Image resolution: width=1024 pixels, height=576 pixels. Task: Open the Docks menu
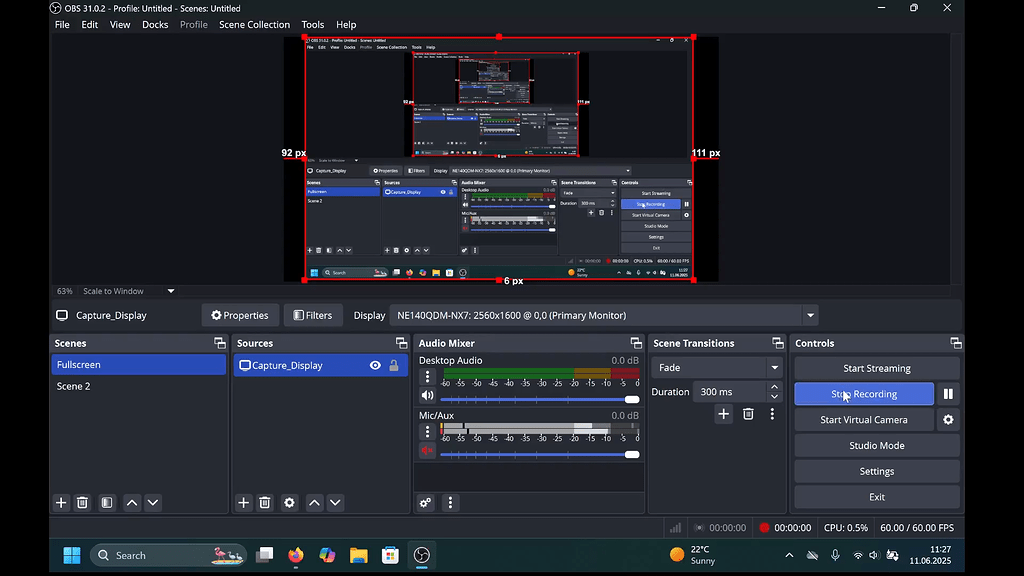click(155, 25)
